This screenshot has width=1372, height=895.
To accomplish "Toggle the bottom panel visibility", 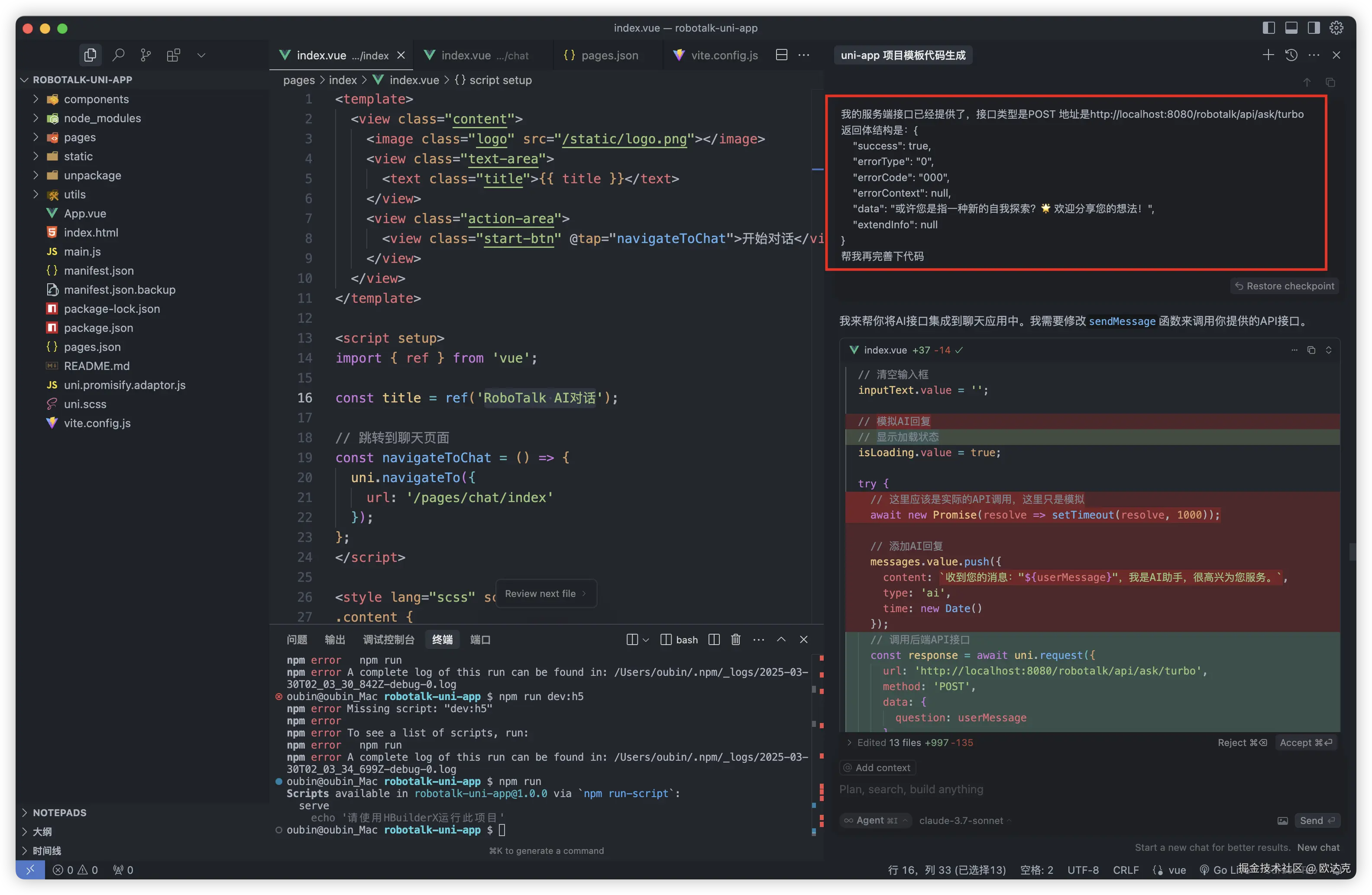I will 1291,28.
